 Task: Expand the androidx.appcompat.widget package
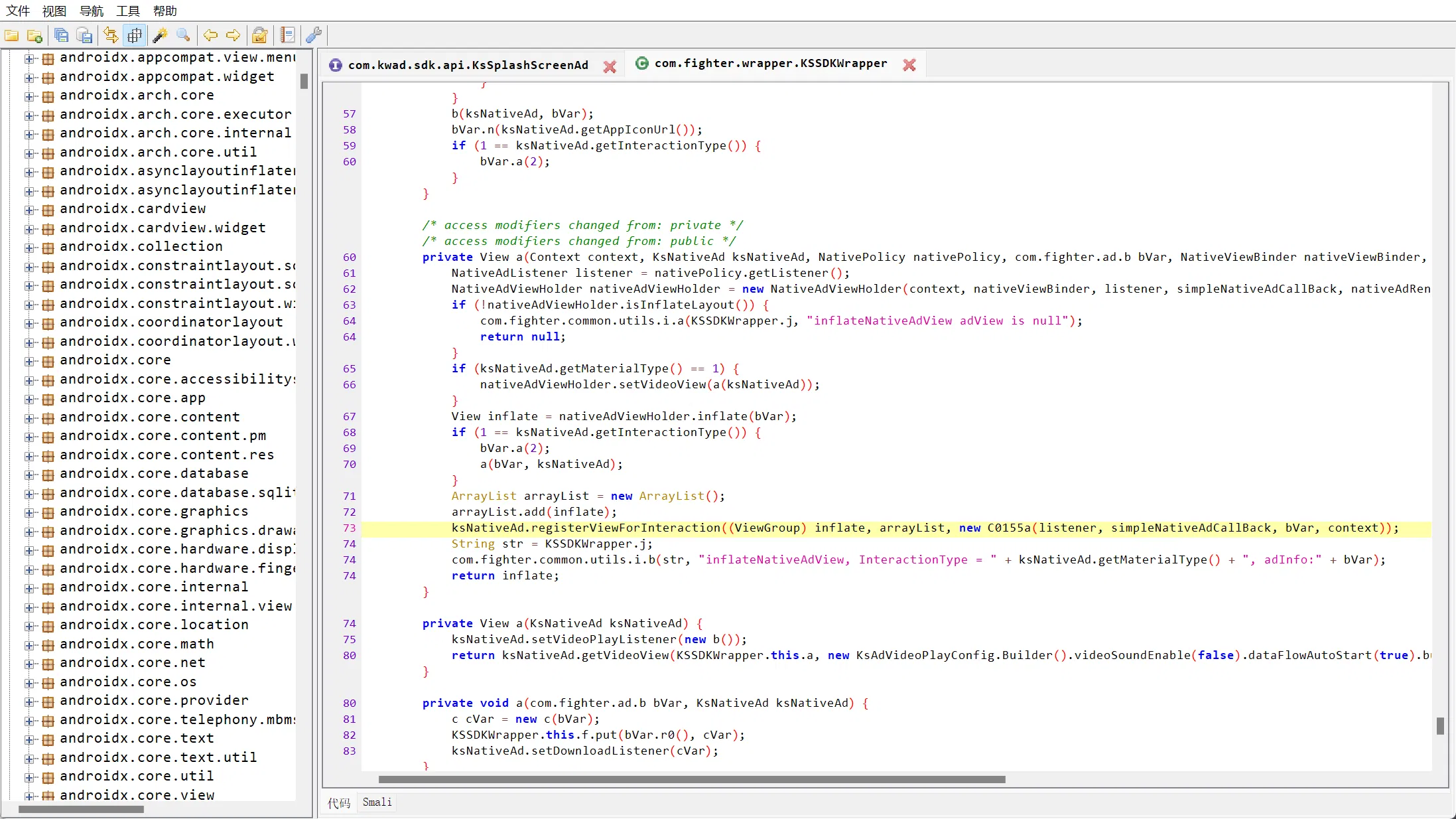click(x=29, y=78)
